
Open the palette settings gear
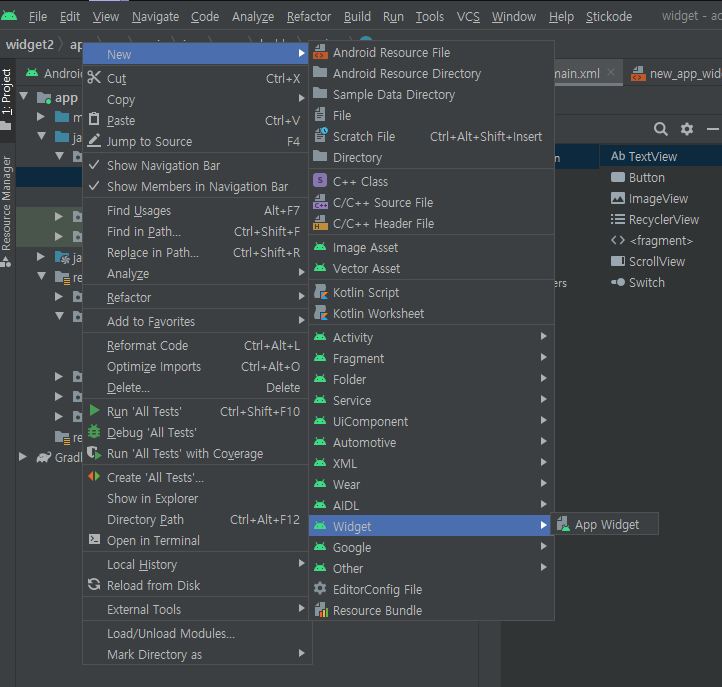pyautogui.click(x=687, y=129)
